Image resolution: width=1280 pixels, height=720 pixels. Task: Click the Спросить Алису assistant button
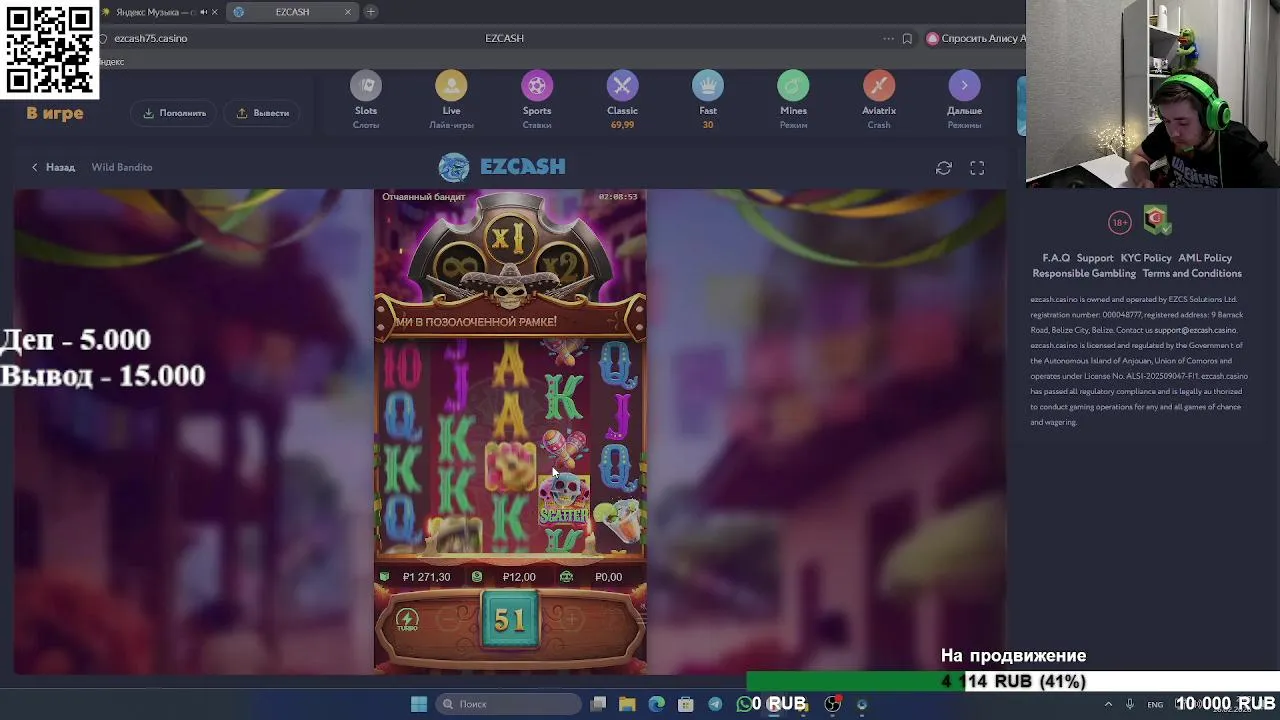tap(976, 38)
